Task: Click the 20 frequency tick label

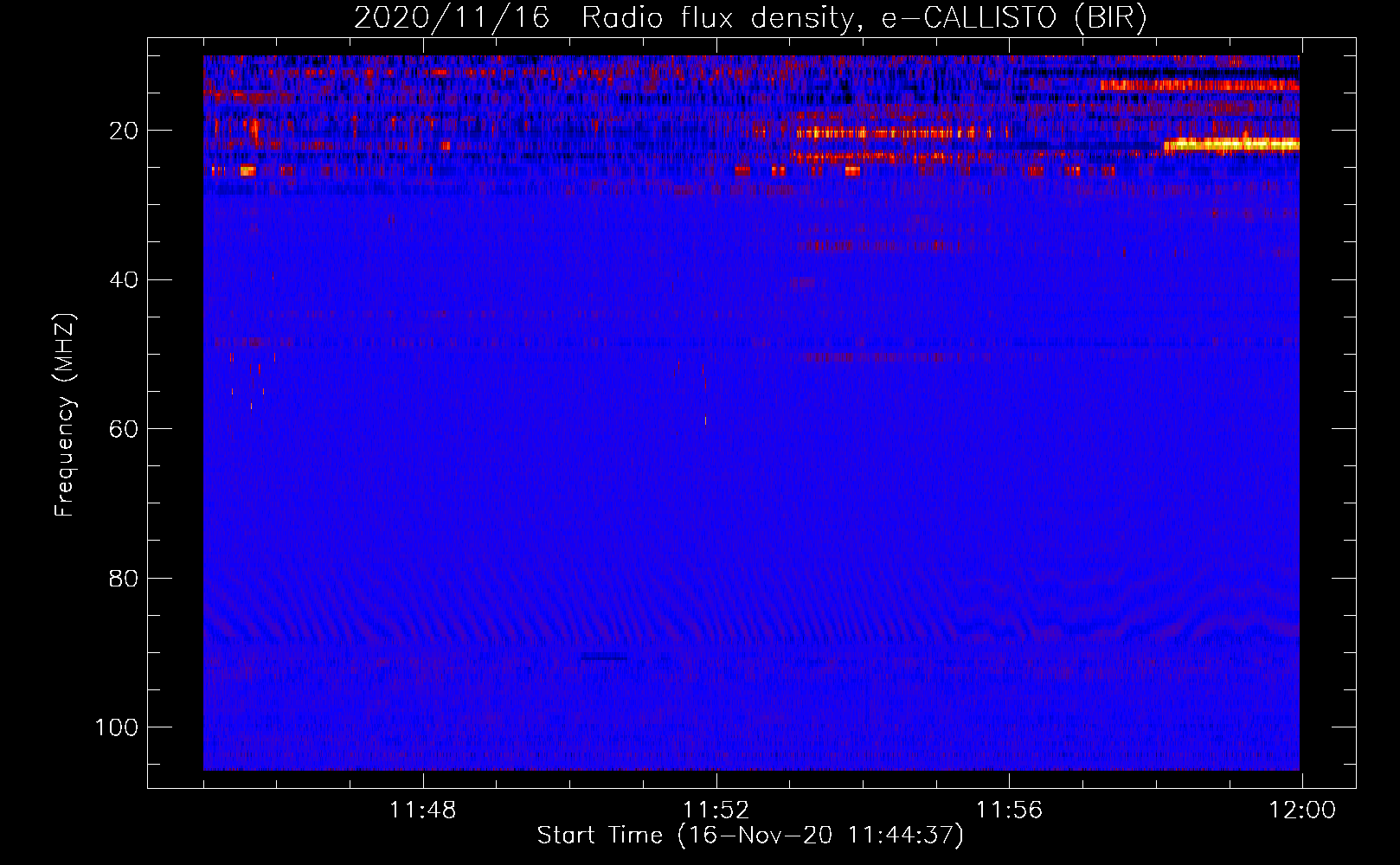Action: (x=124, y=131)
